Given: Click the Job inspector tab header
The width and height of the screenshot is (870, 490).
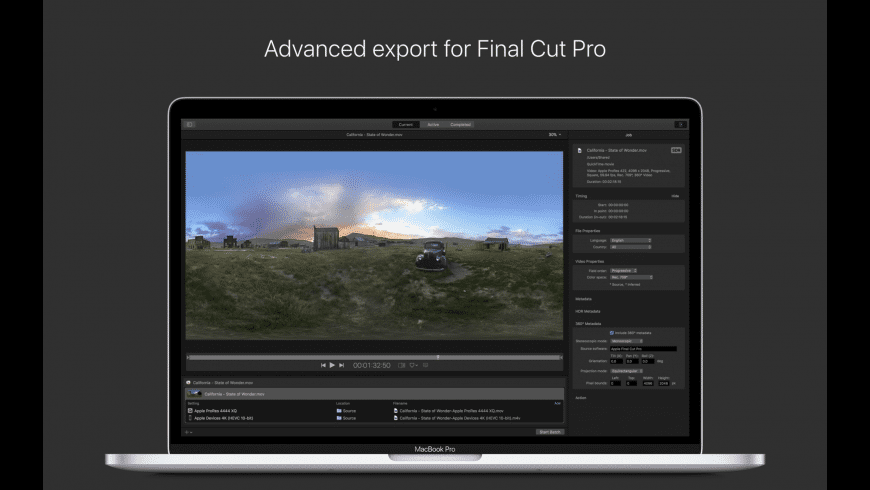Looking at the screenshot, I should coord(629,135).
